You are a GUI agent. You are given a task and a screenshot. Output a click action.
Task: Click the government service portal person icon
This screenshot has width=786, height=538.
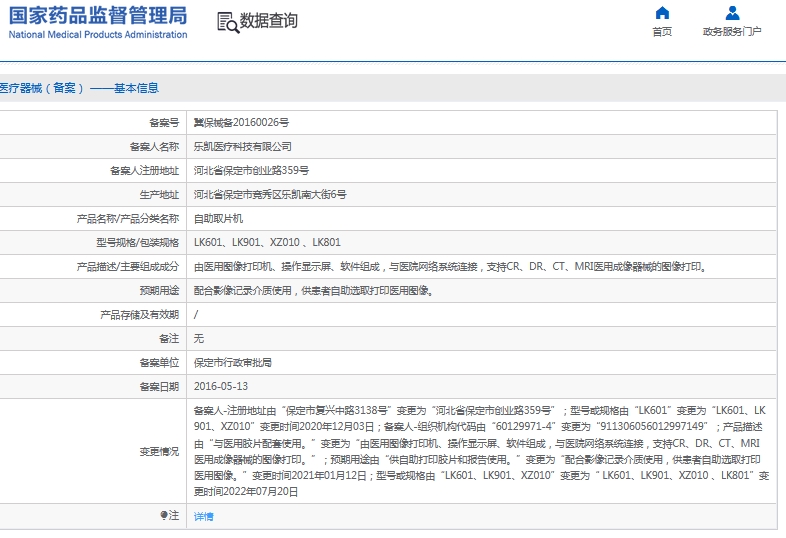732,13
